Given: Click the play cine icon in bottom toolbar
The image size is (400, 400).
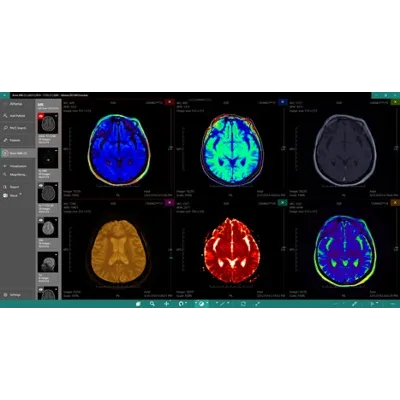Looking at the screenshot, I should point(373,304).
